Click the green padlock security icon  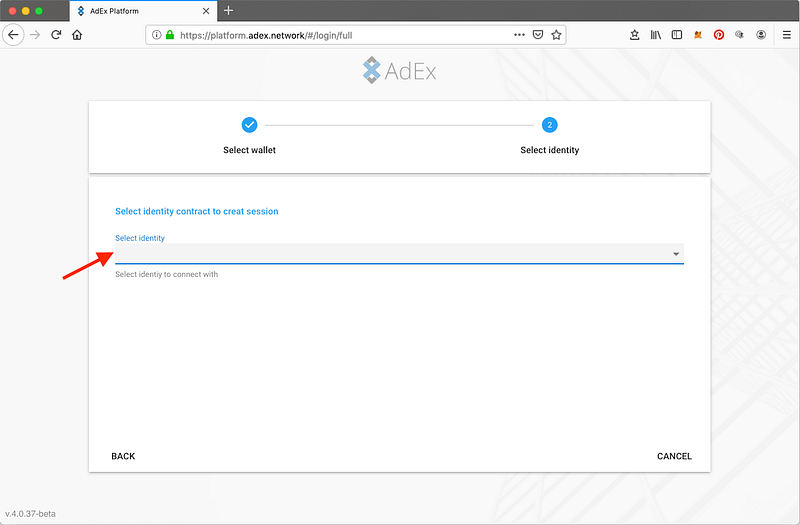[170, 35]
